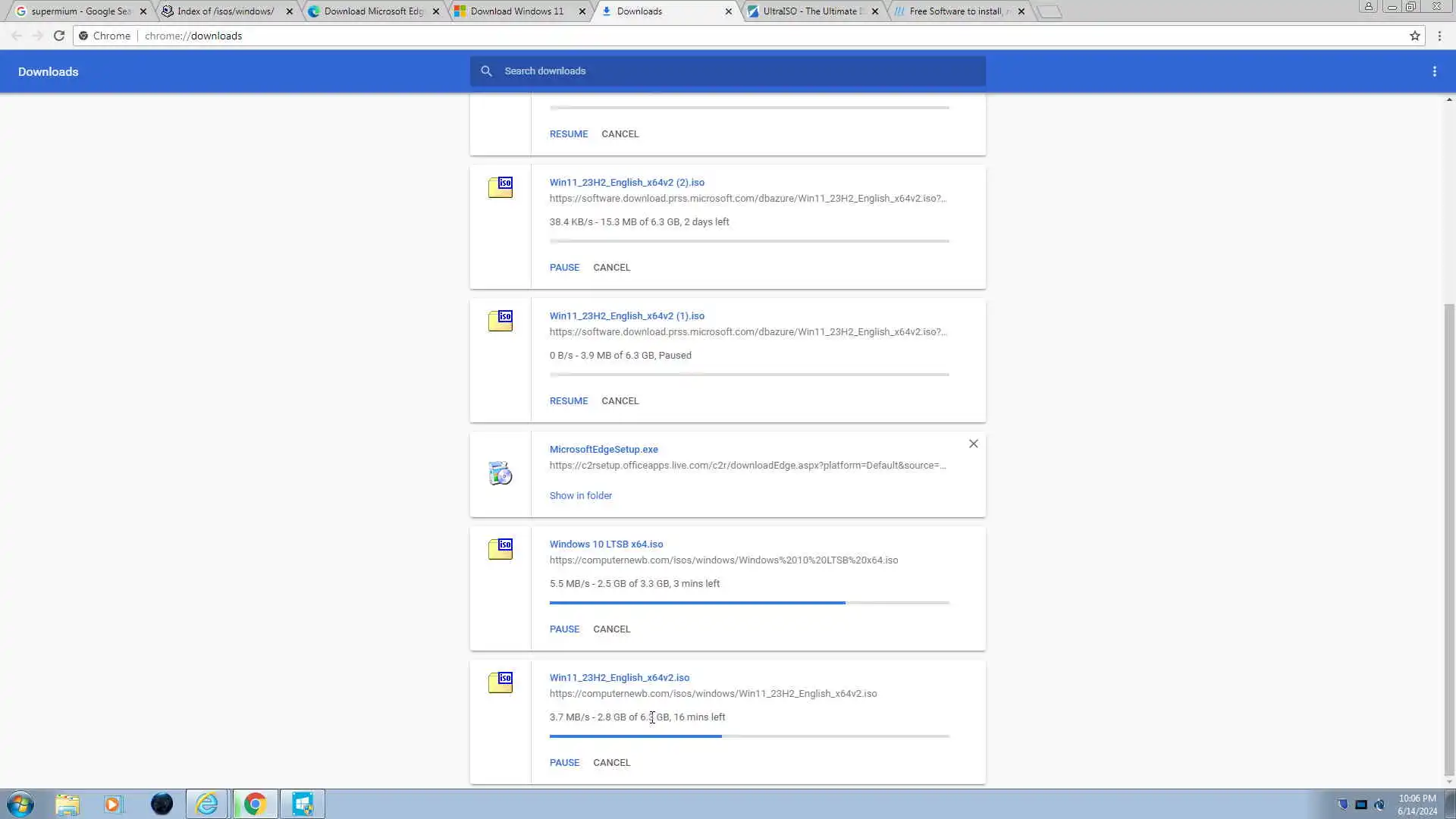Pause Win11_23H2_English_x64v2 (2).iso download
Screen dimensions: 1456x819
pos(564,267)
